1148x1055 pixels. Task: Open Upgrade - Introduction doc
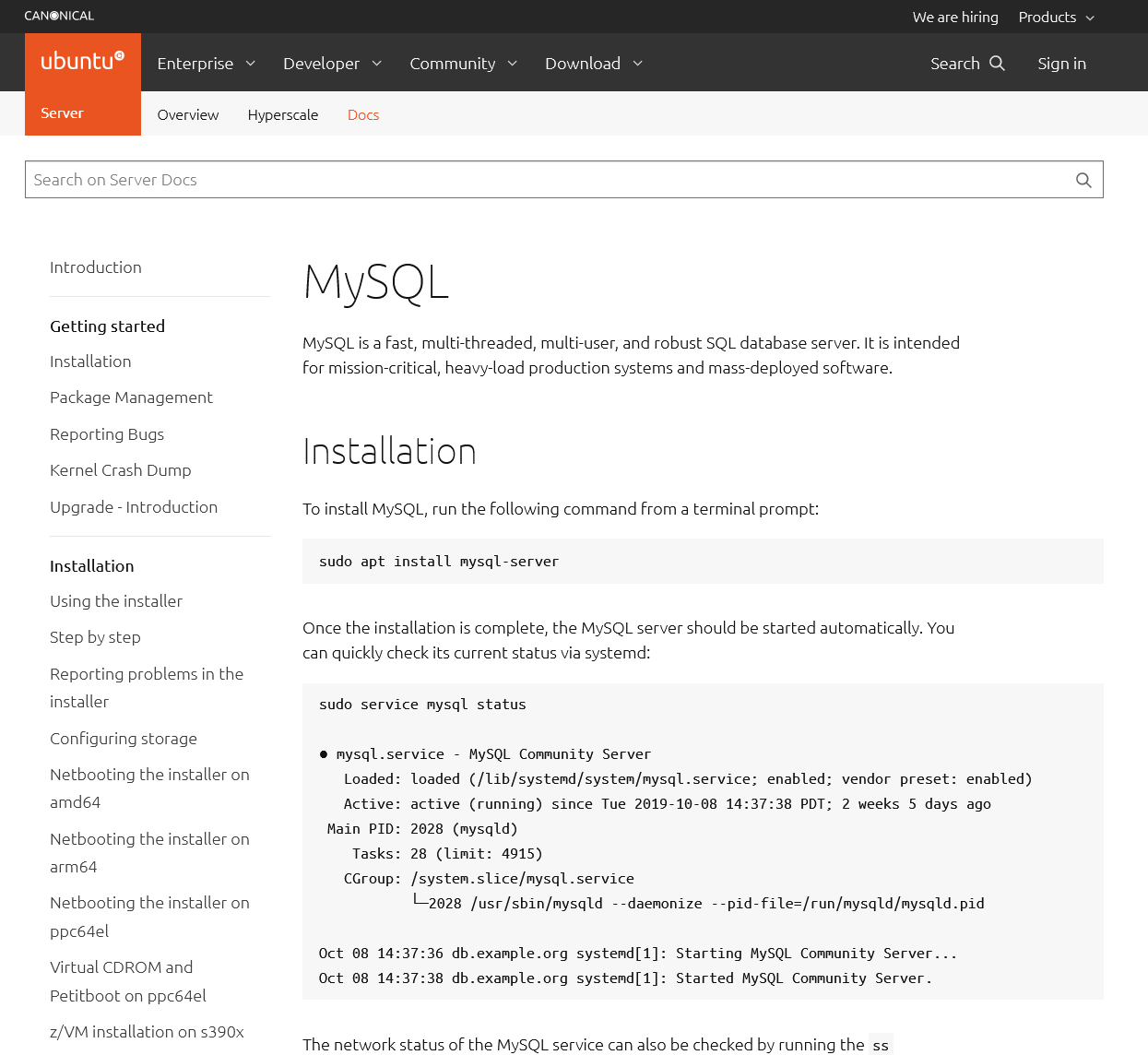click(x=134, y=507)
